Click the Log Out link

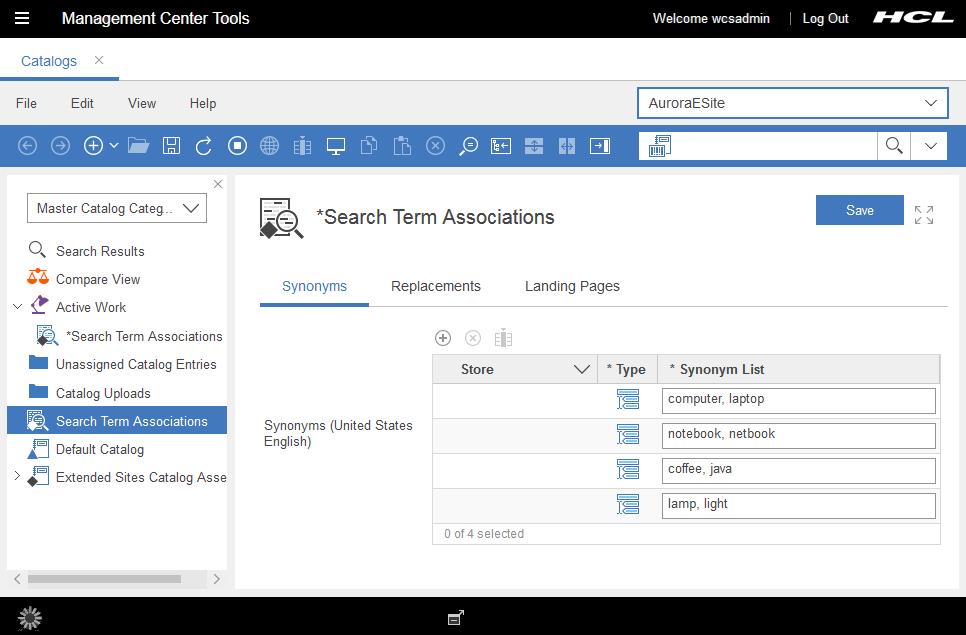click(x=825, y=18)
